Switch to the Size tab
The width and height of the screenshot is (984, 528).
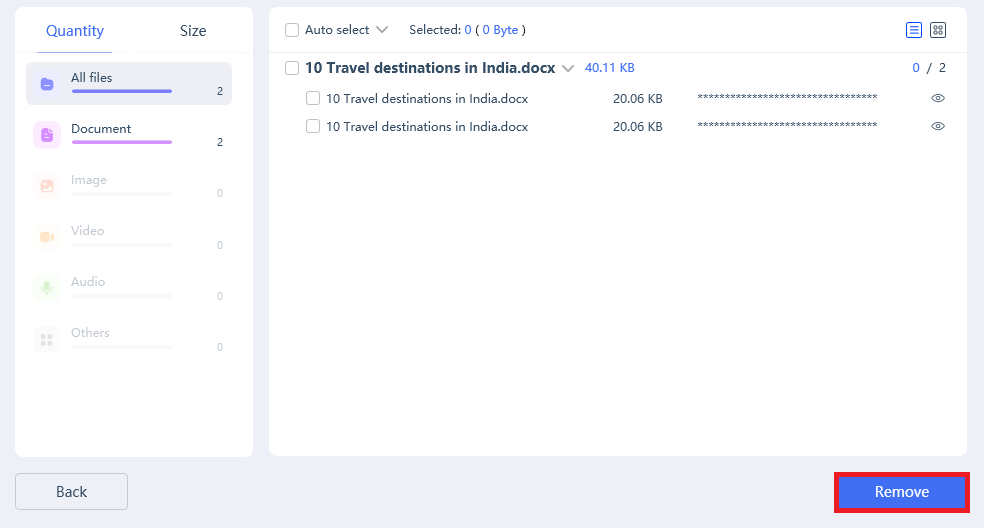193,31
